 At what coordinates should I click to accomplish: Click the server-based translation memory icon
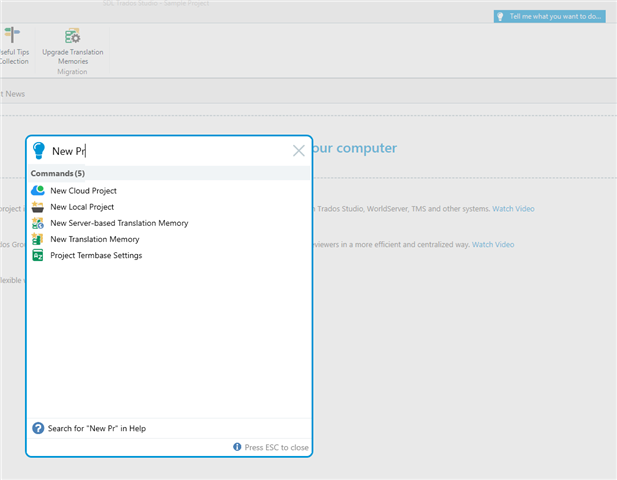click(x=38, y=223)
